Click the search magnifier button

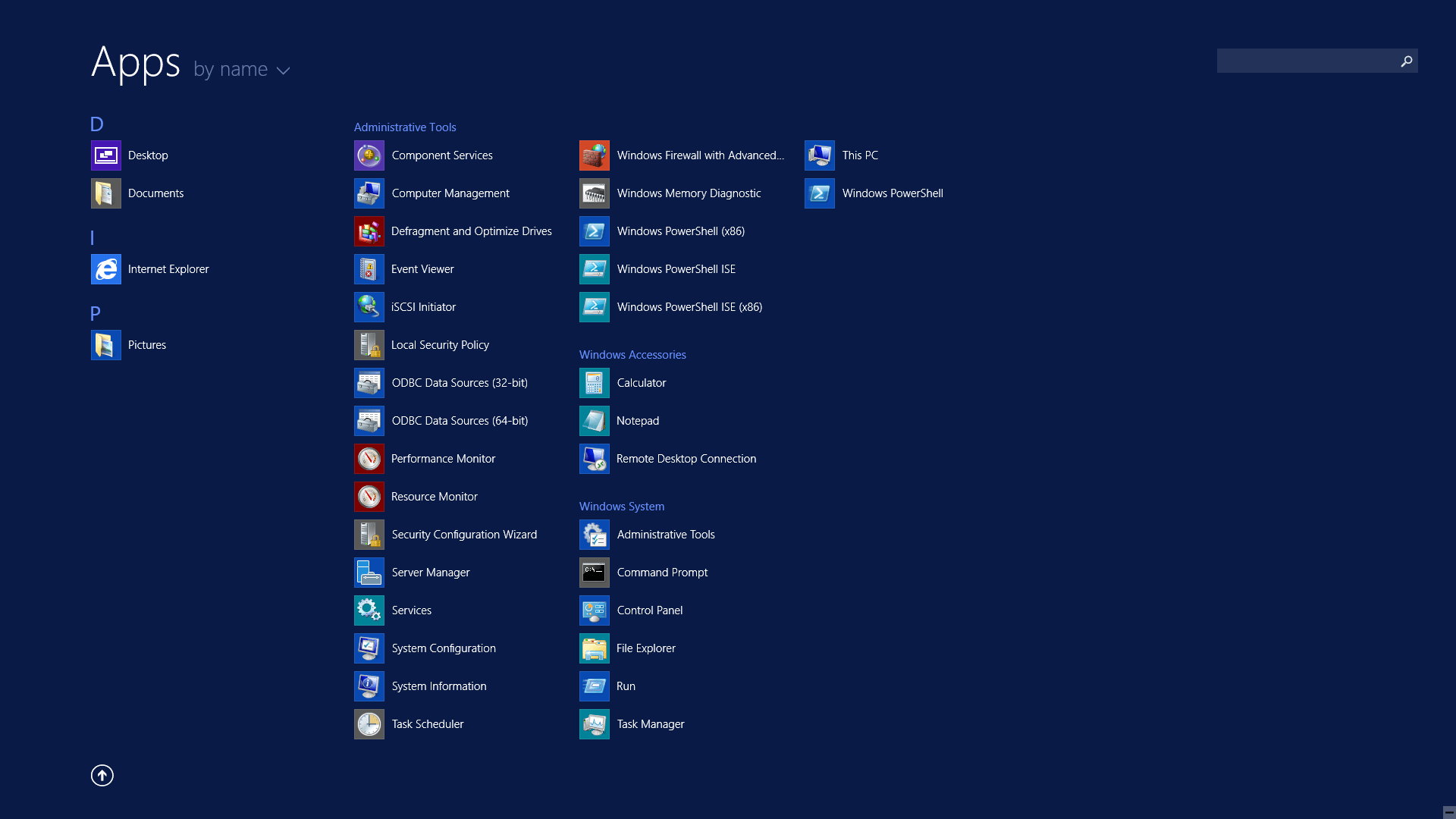pyautogui.click(x=1406, y=61)
